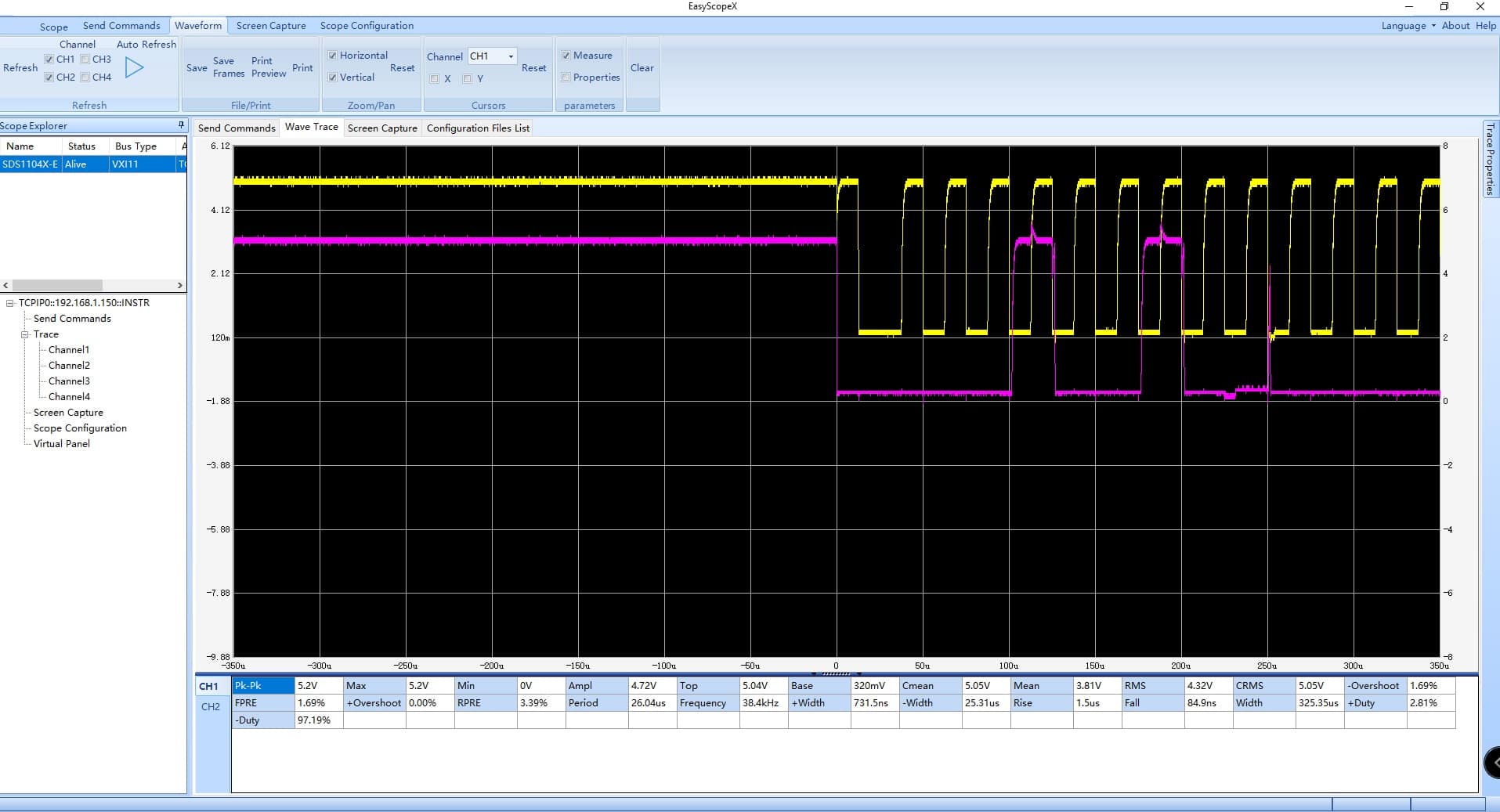This screenshot has width=1500, height=812.
Task: Select the CH2 measurement row tab
Action: [211, 706]
